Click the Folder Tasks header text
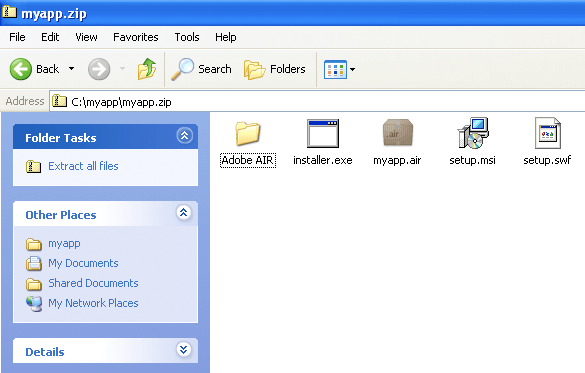This screenshot has width=585, height=373. [x=61, y=138]
